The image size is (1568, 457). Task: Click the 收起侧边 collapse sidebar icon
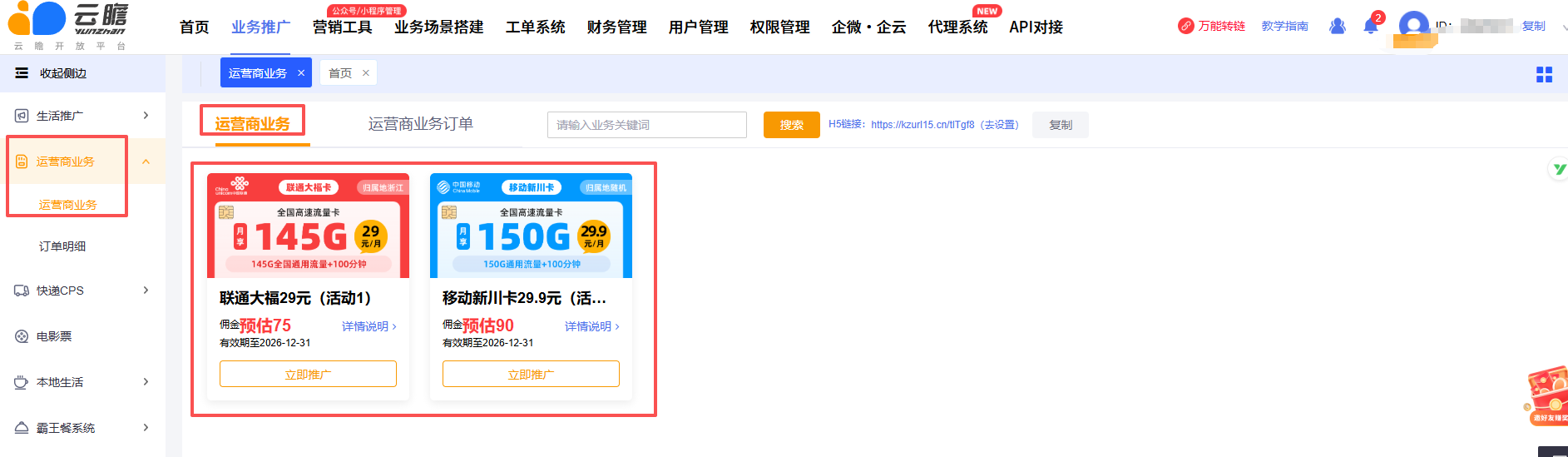click(x=22, y=73)
